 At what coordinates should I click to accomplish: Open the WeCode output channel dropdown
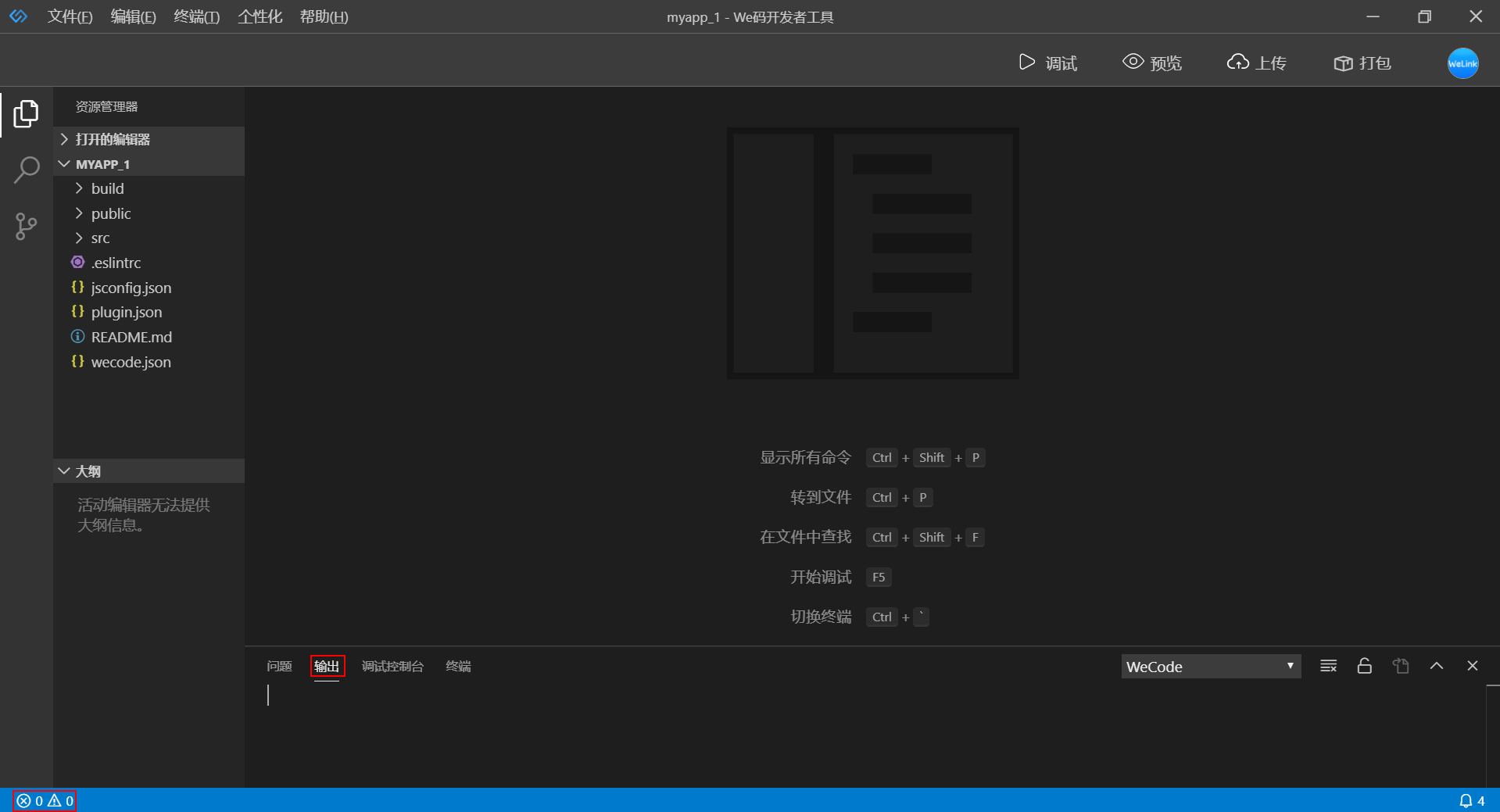click(1210, 666)
